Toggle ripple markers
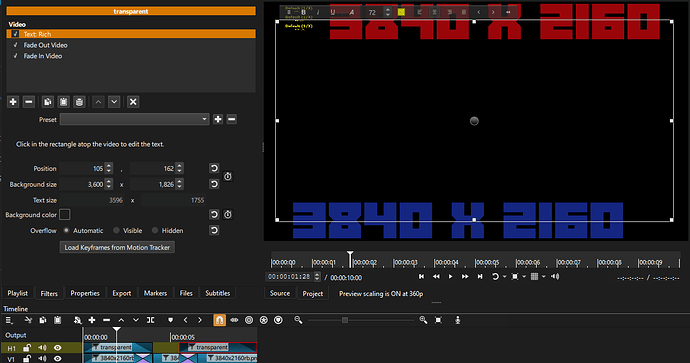 coord(278,320)
